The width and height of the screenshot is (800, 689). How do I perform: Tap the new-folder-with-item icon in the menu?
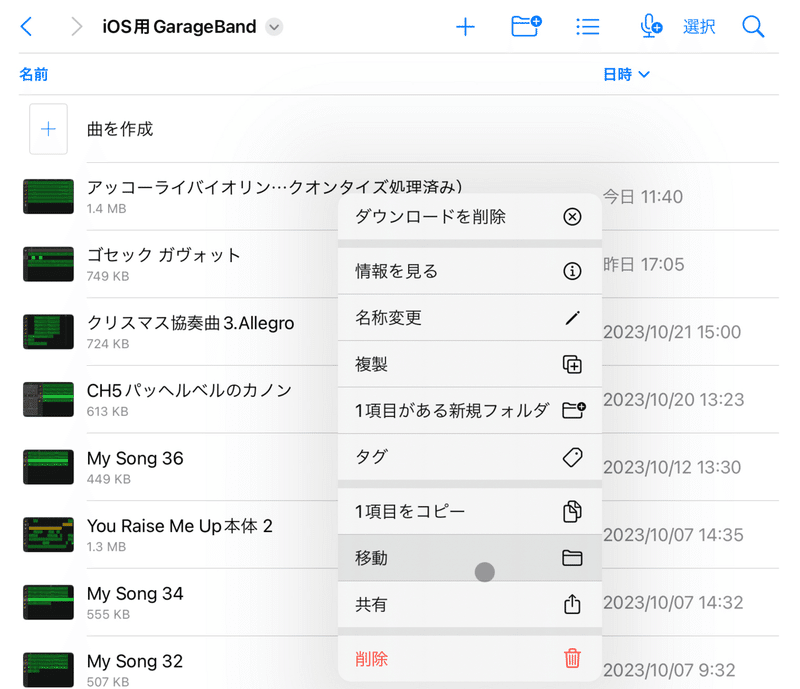(573, 410)
